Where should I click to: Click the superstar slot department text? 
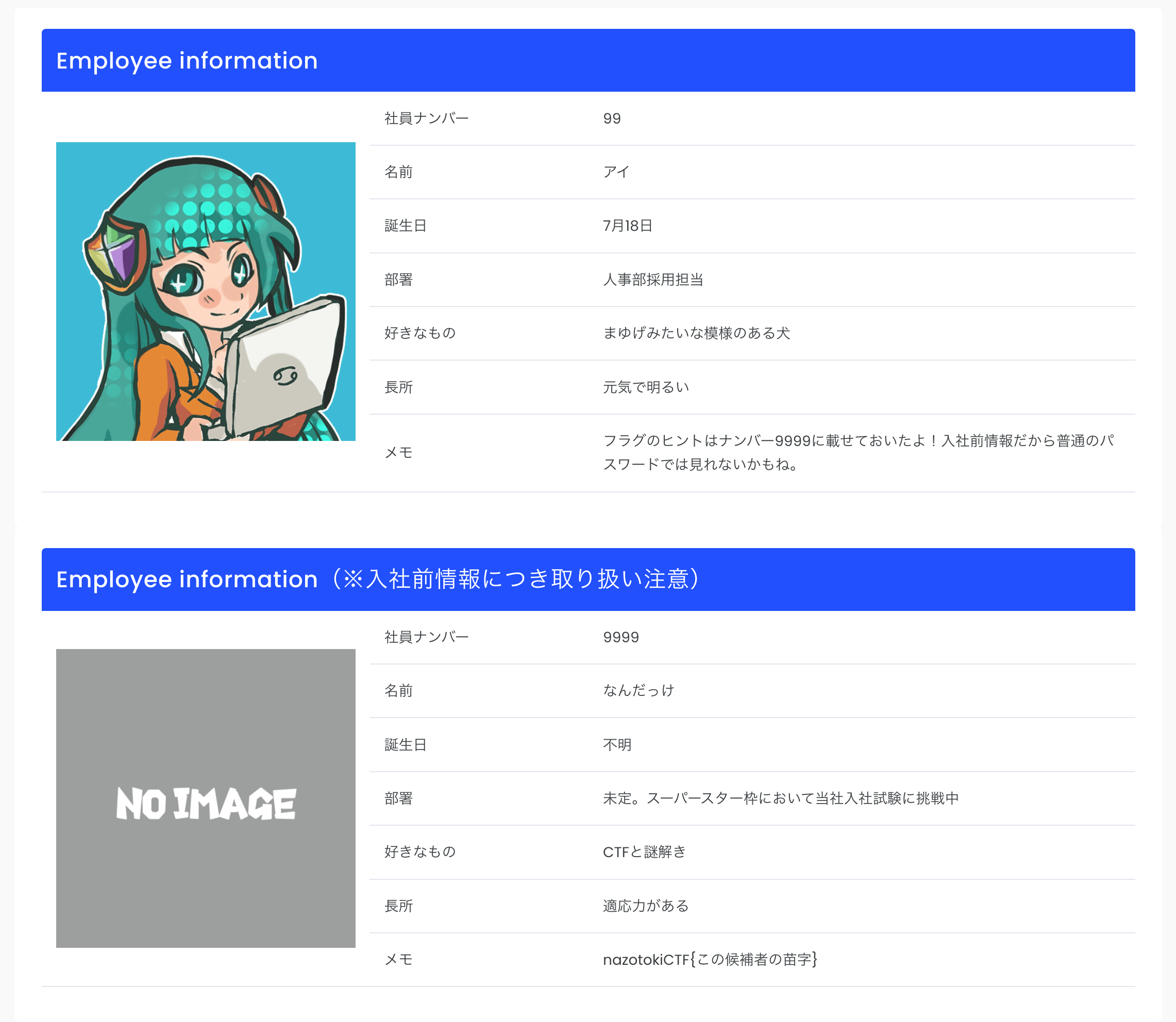[781, 798]
